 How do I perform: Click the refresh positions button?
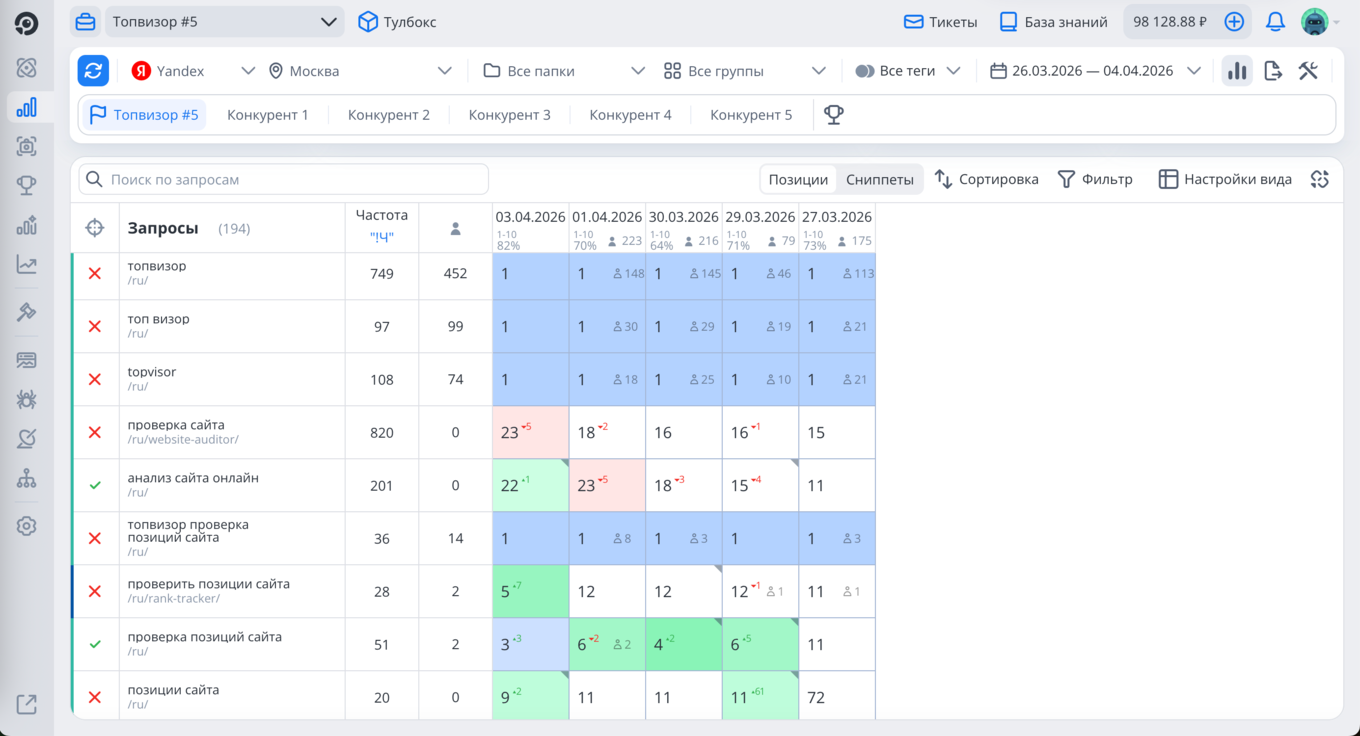point(94,71)
